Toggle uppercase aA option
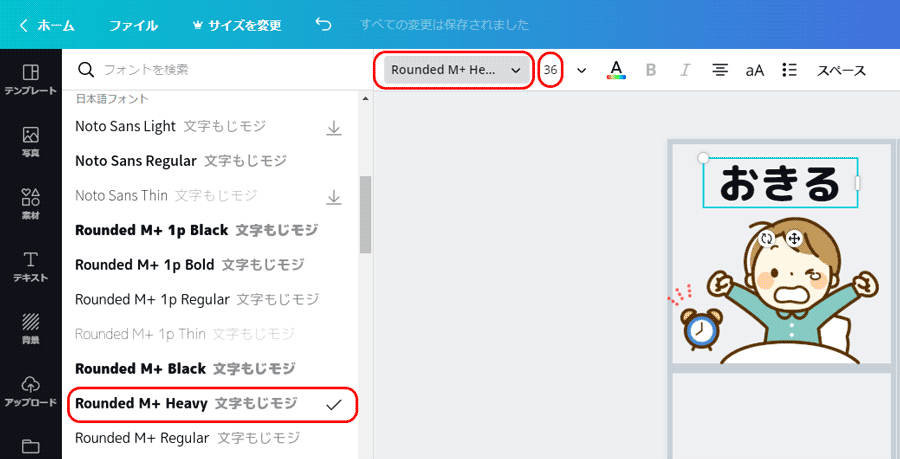 pyautogui.click(x=755, y=70)
